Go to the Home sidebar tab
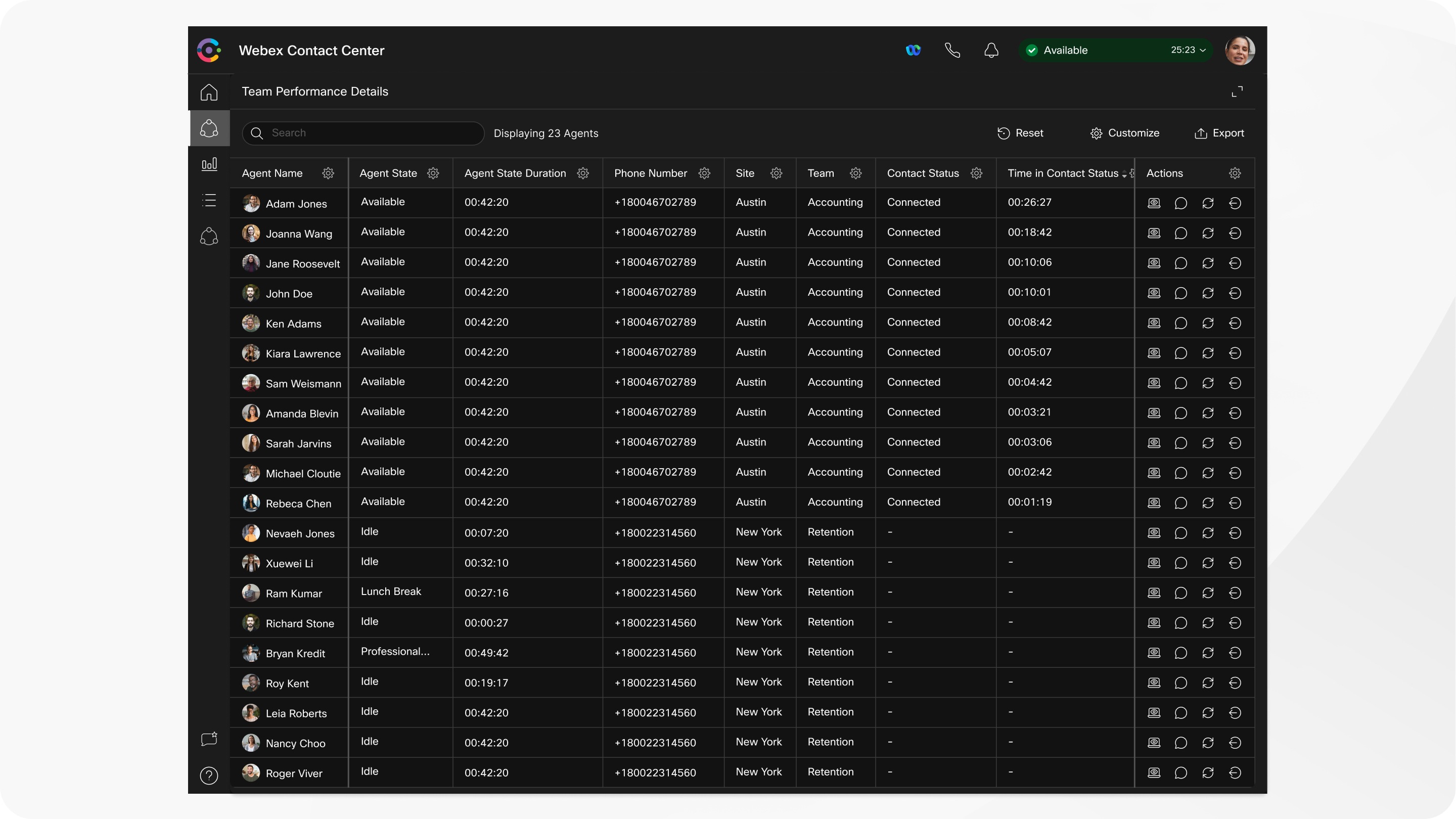The height and width of the screenshot is (819, 1456). coord(209,92)
